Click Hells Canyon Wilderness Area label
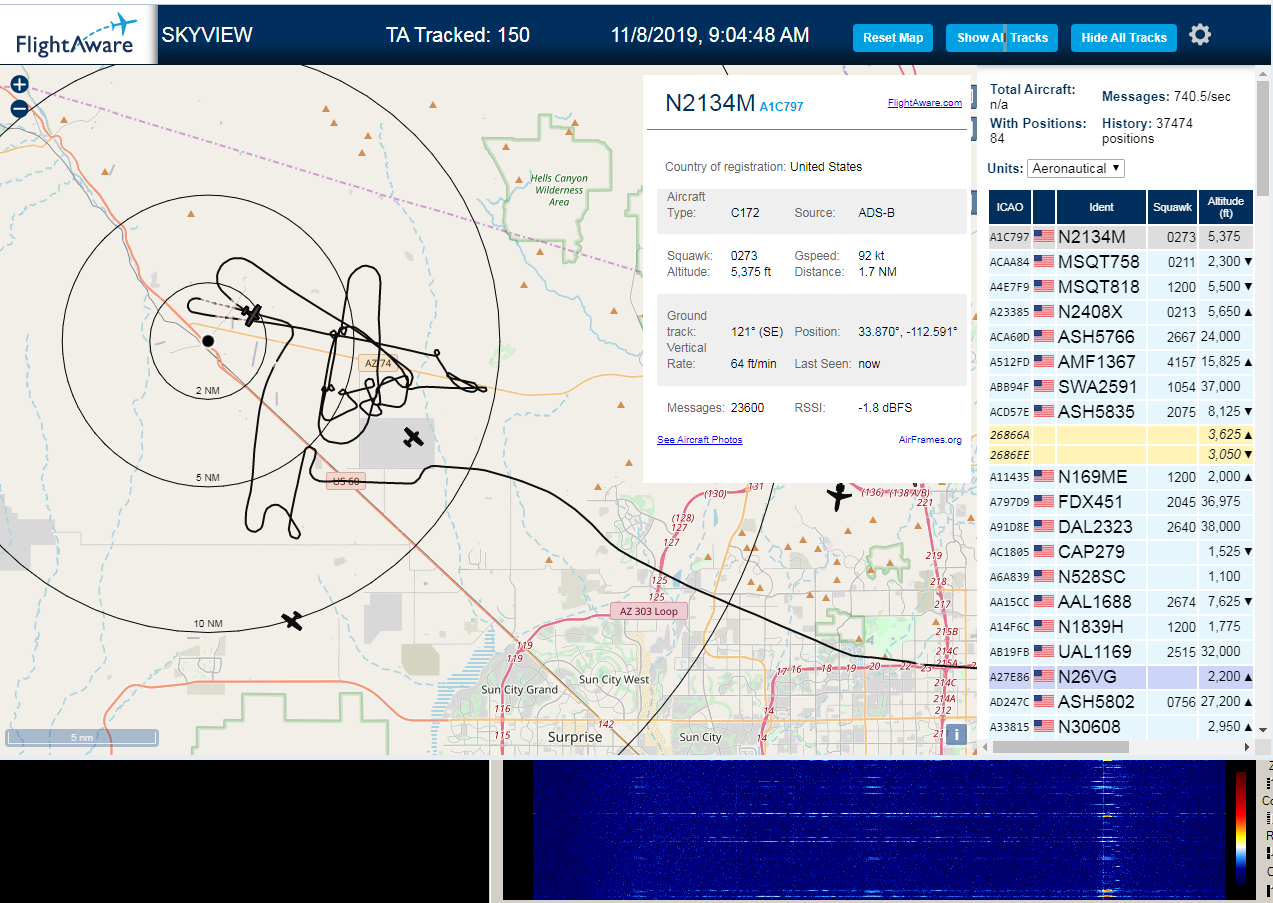 tap(559, 190)
